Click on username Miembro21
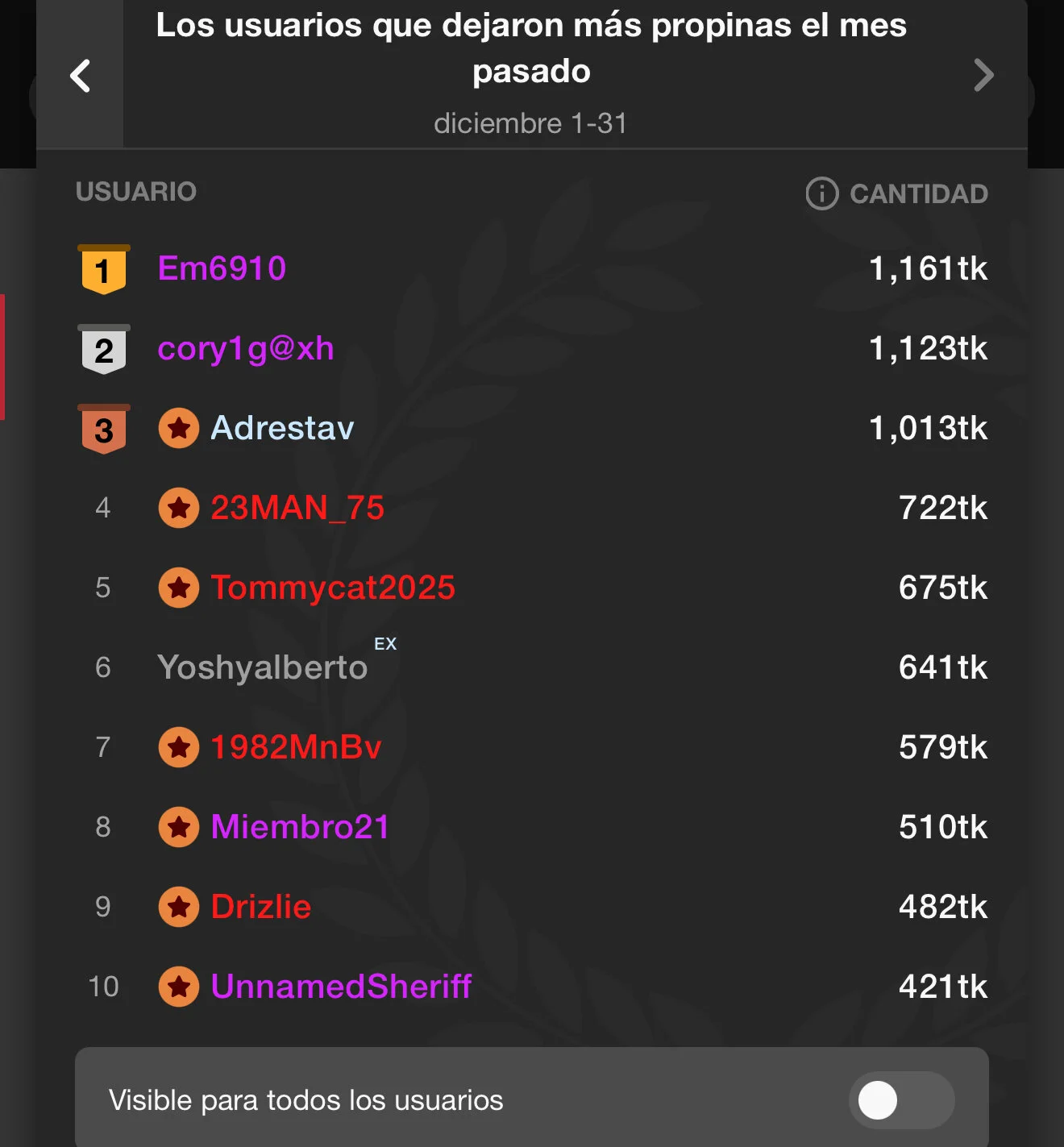1064x1147 pixels. pyautogui.click(x=300, y=827)
